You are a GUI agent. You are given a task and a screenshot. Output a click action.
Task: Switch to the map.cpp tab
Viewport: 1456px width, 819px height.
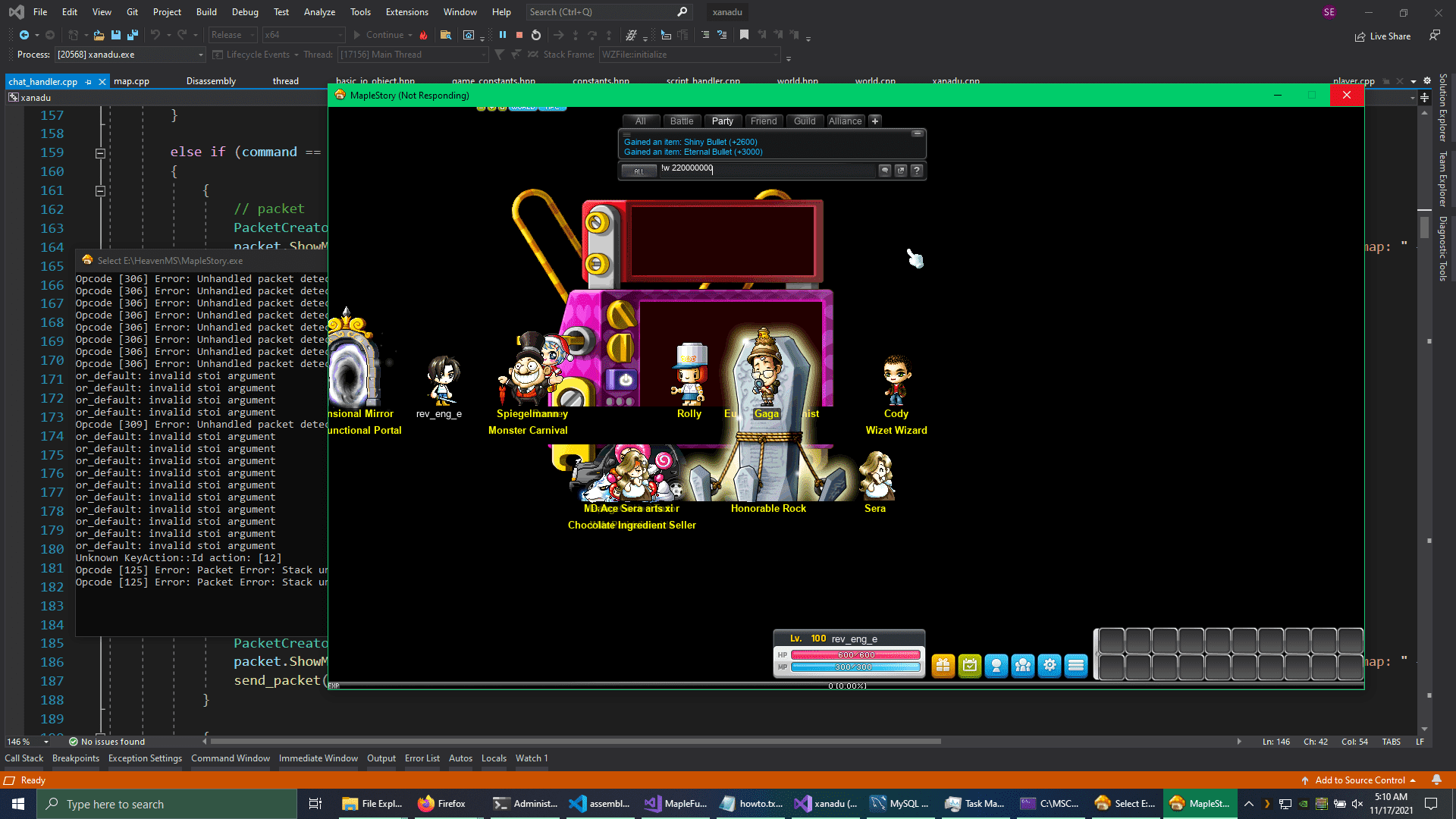[x=131, y=81]
